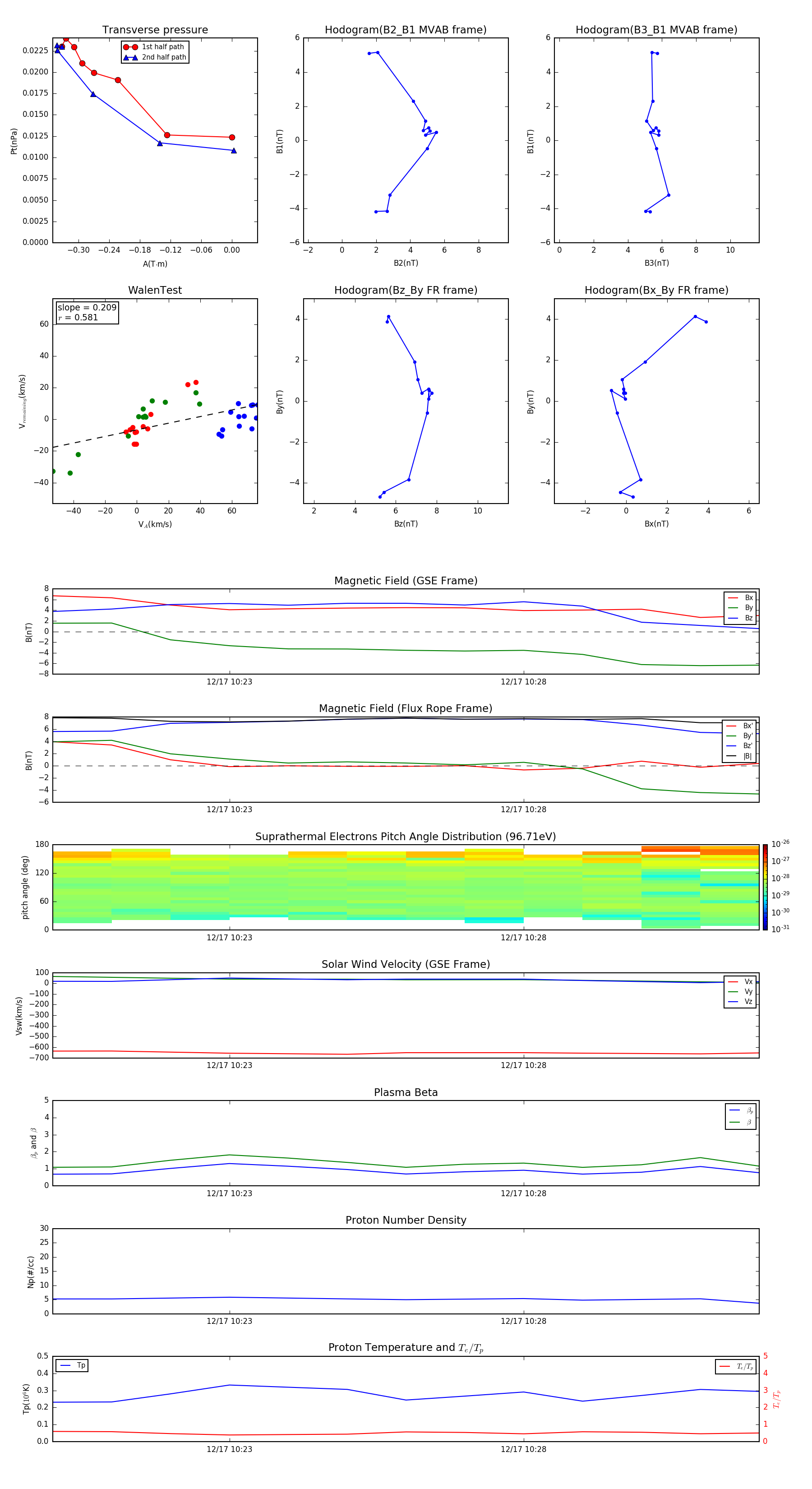Image resolution: width=812 pixels, height=1489 pixels.
Task: Click the 'B2(nT)' x-axis label
Action: coord(406,263)
